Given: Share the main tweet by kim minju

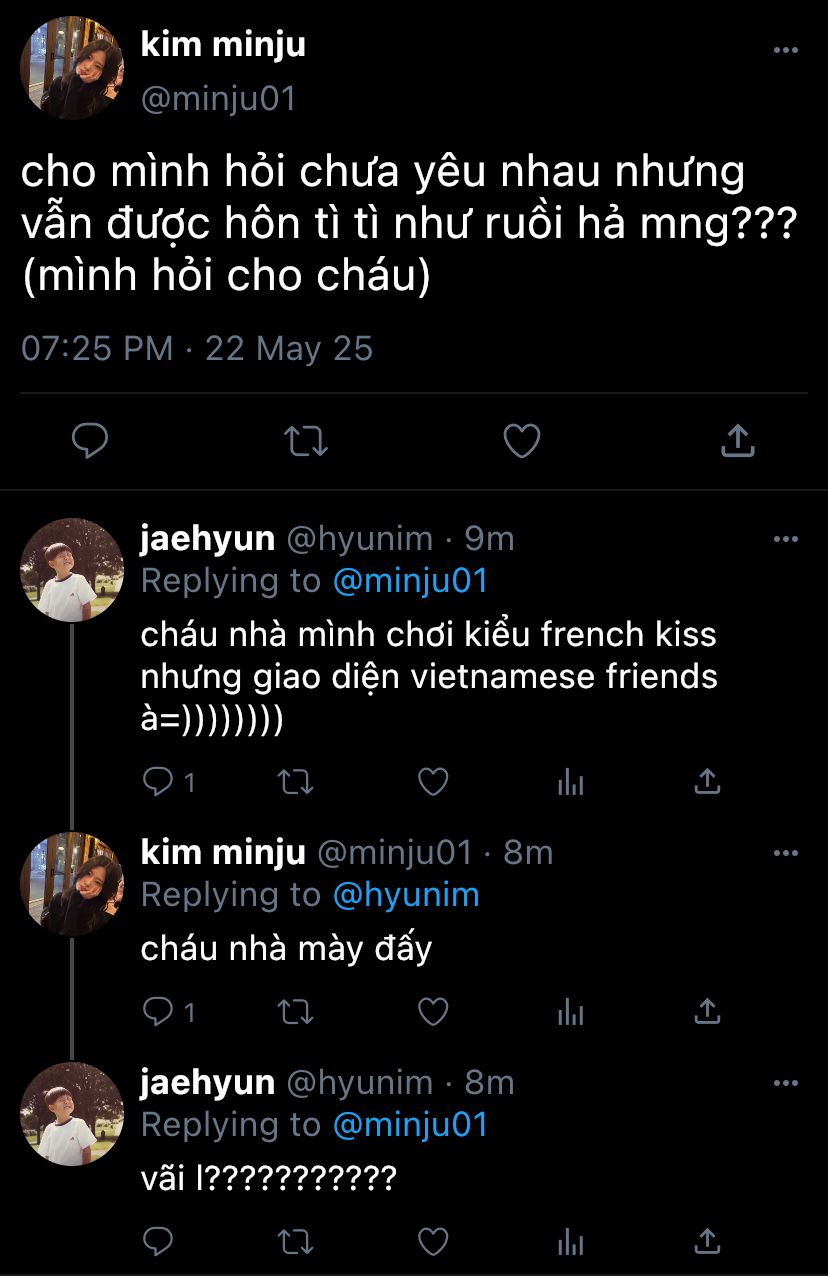Looking at the screenshot, I should (737, 440).
